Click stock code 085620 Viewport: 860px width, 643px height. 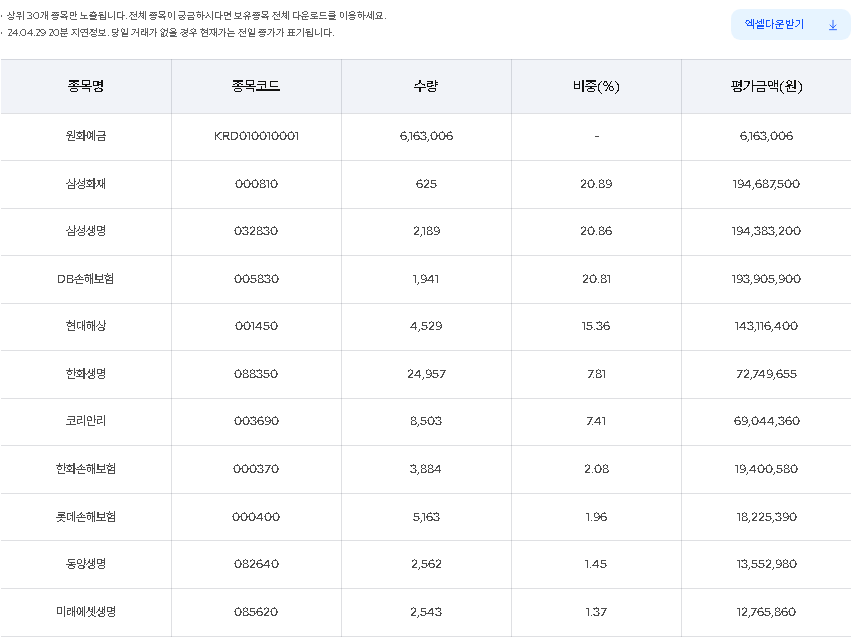(x=256, y=612)
